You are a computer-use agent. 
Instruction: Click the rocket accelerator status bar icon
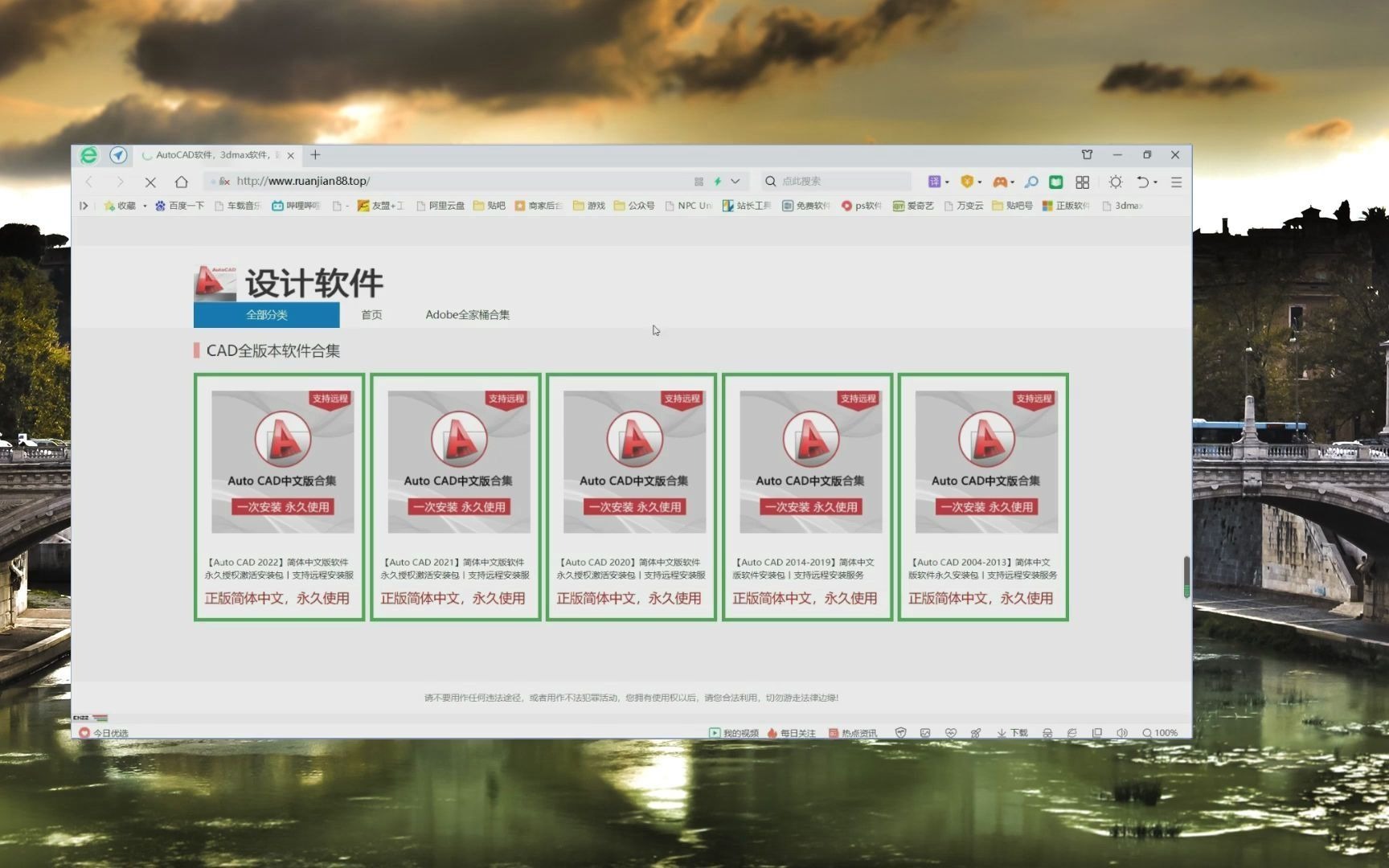pos(976,733)
